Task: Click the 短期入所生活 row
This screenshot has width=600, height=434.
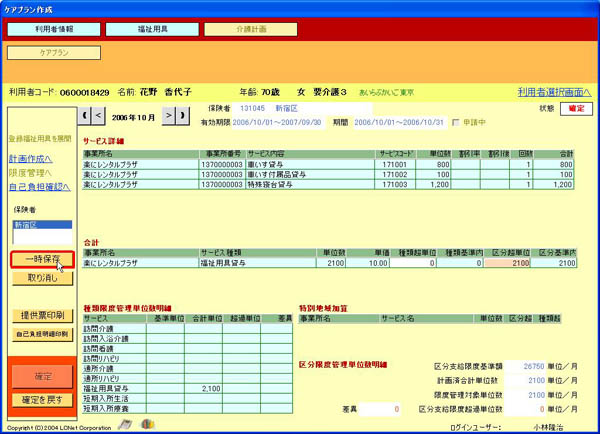Action: point(188,398)
